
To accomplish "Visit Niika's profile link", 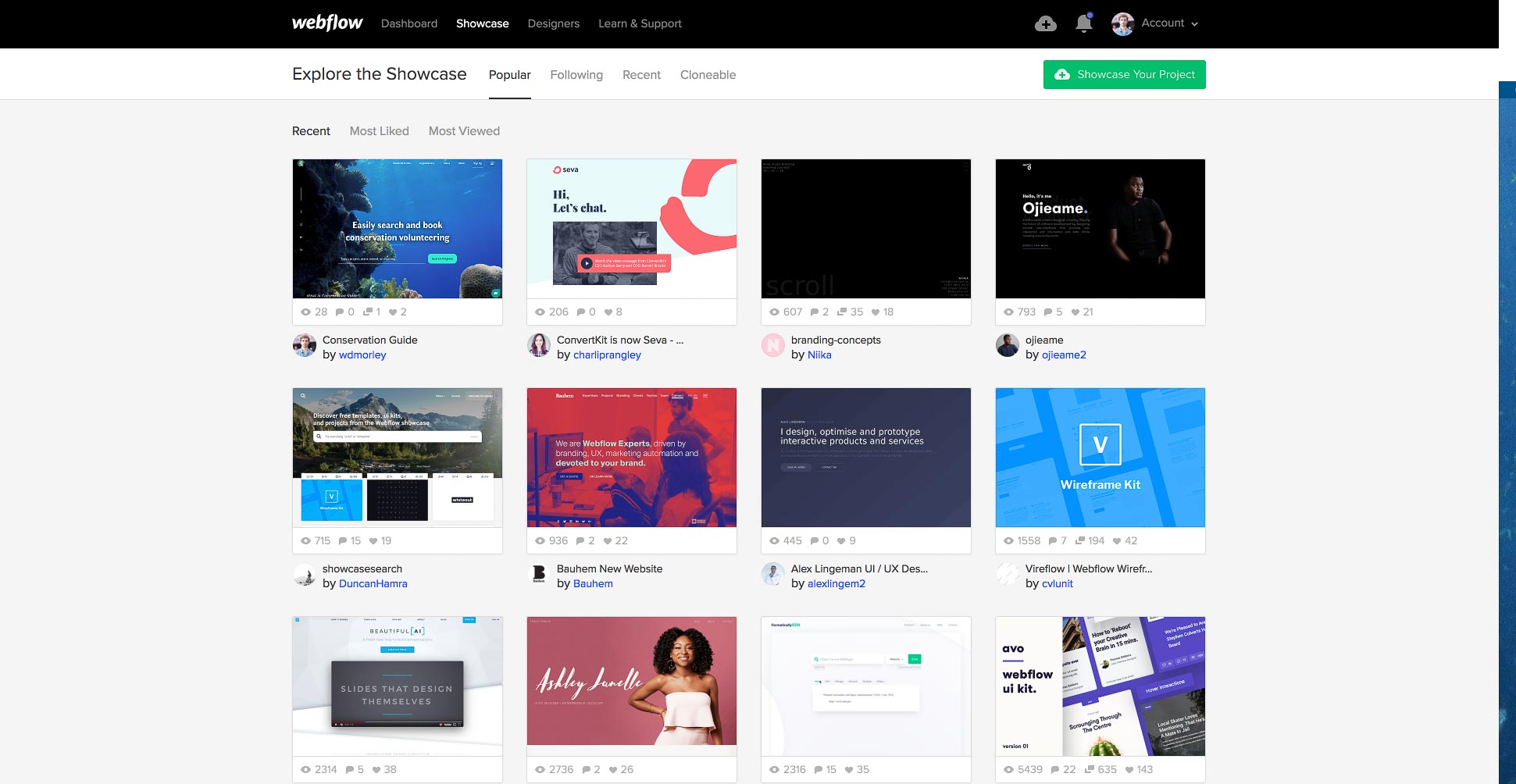I will (x=819, y=355).
